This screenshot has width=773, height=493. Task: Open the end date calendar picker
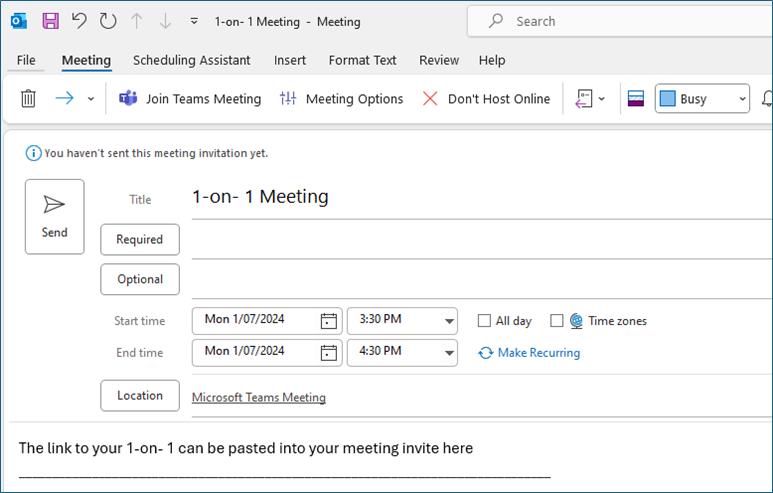pos(329,352)
